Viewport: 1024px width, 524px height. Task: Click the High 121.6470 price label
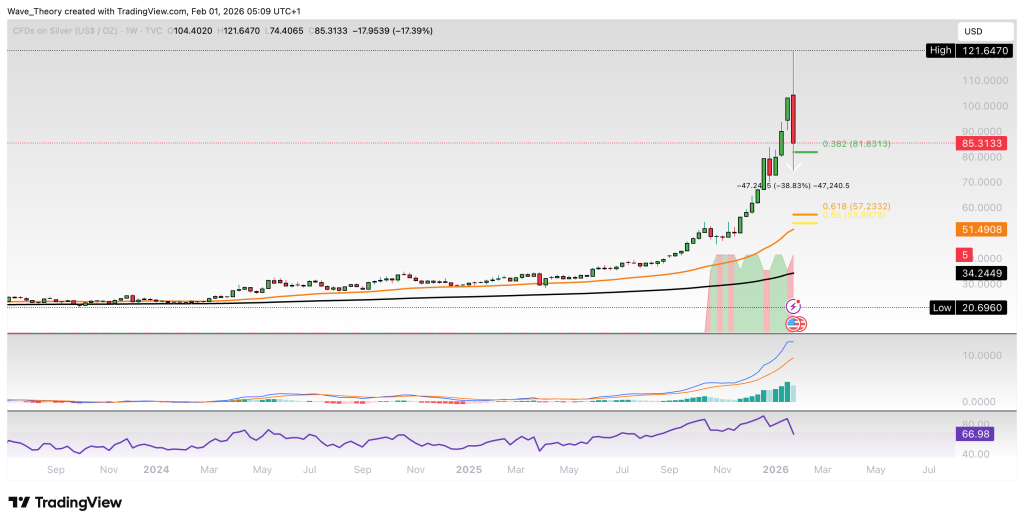point(971,51)
